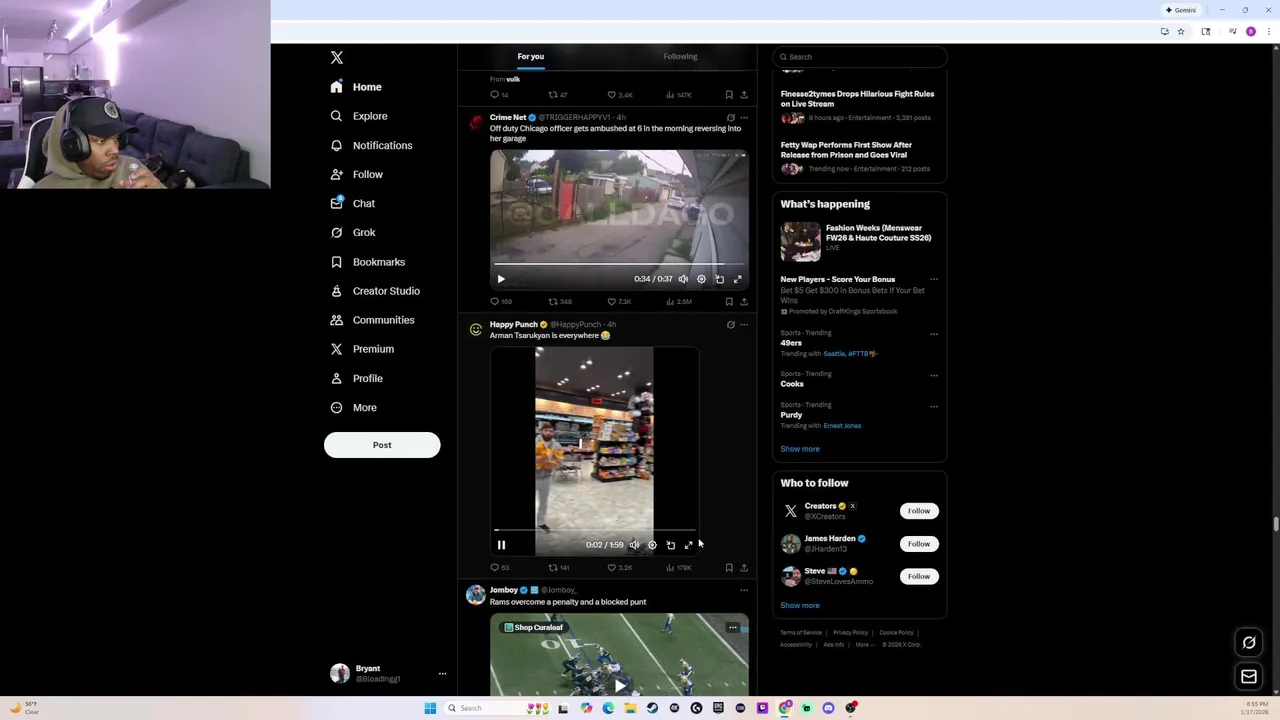Screen dimensions: 1280x720
Task: Open Communities from the sidebar
Action: (372, 320)
